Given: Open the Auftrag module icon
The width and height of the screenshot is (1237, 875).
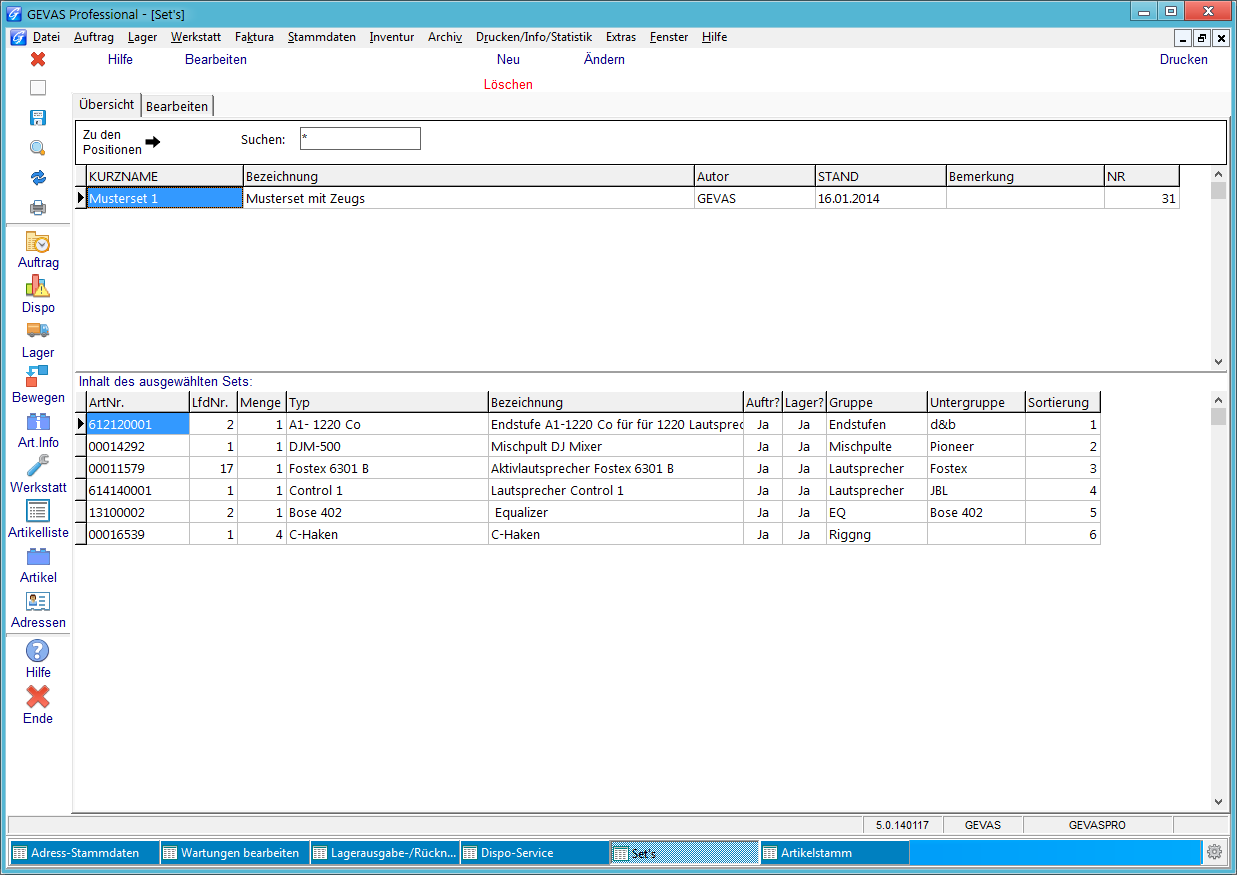Looking at the screenshot, I should 38,242.
